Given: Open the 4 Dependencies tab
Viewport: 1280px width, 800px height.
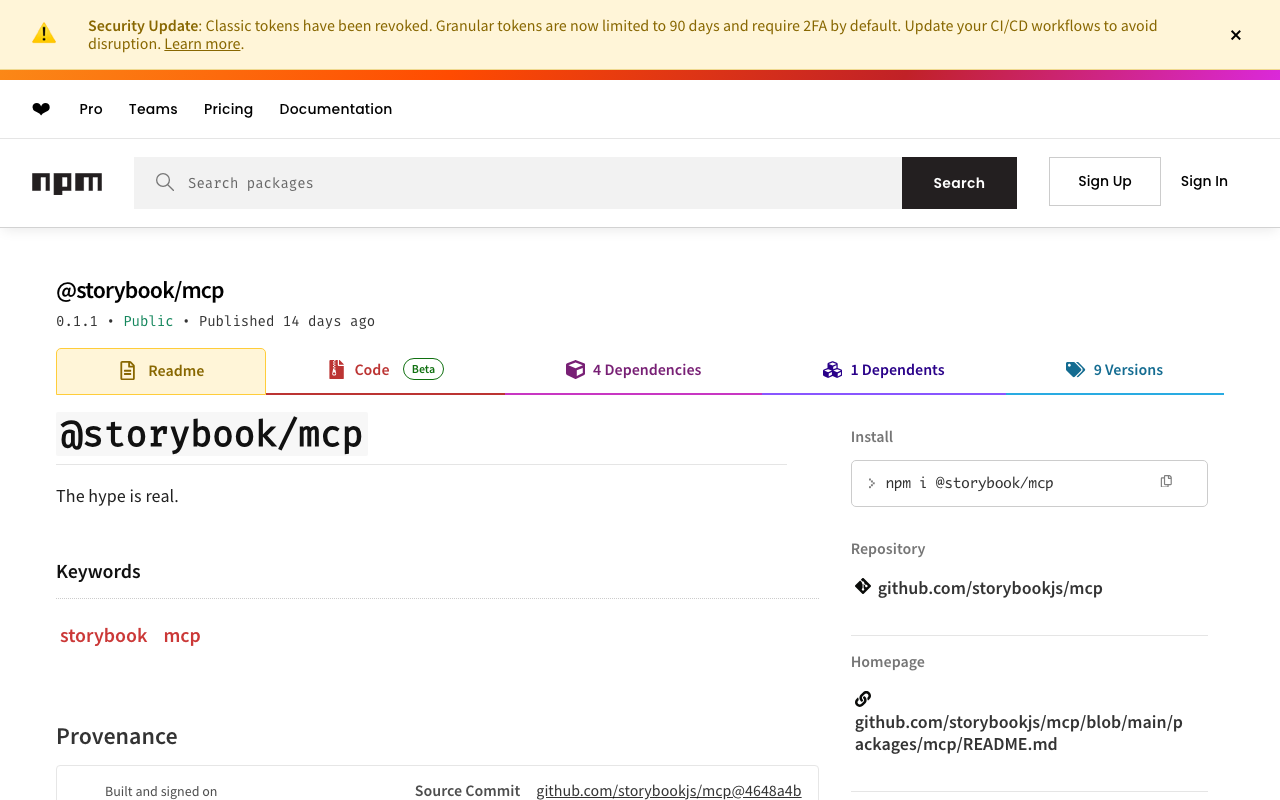Looking at the screenshot, I should pyautogui.click(x=633, y=370).
